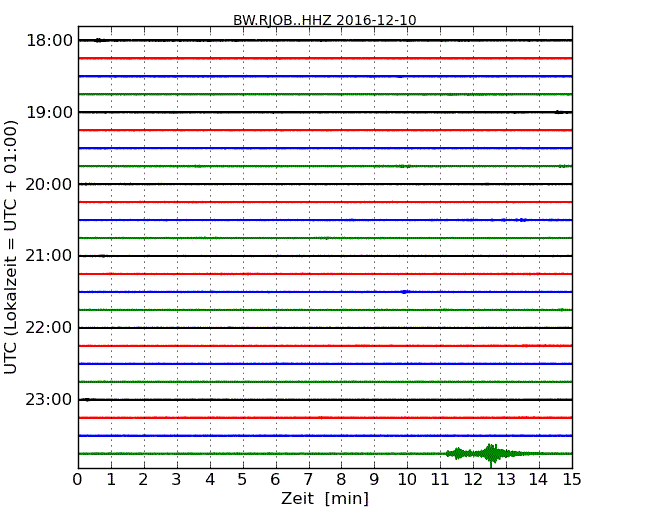This screenshot has width=650, height=520.
Task: Click x-axis tick label 9
Action: click(x=374, y=480)
